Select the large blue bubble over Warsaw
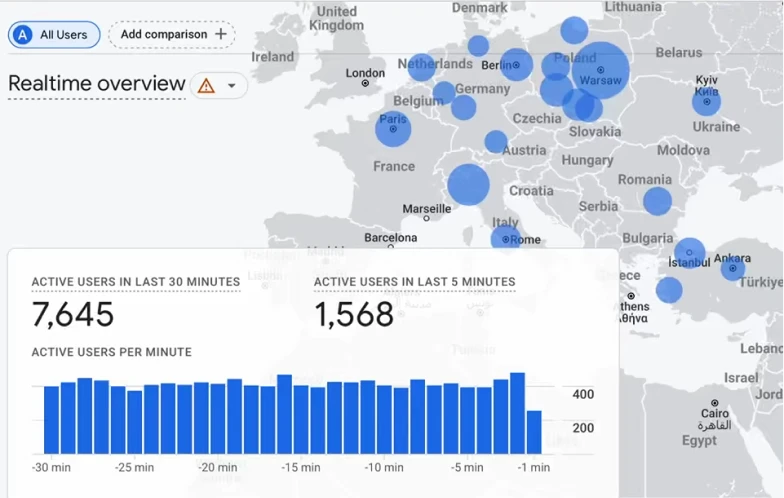Image resolution: width=784 pixels, height=498 pixels. [600, 70]
